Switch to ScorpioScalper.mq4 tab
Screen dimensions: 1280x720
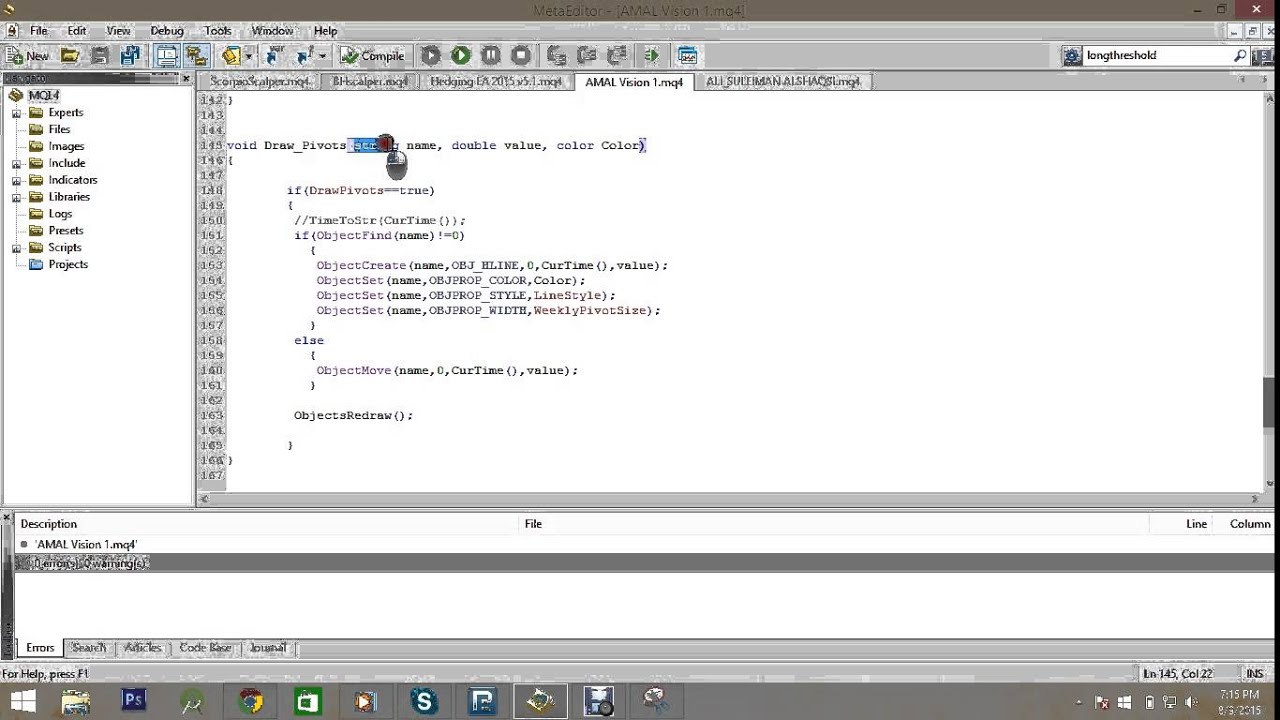point(260,82)
